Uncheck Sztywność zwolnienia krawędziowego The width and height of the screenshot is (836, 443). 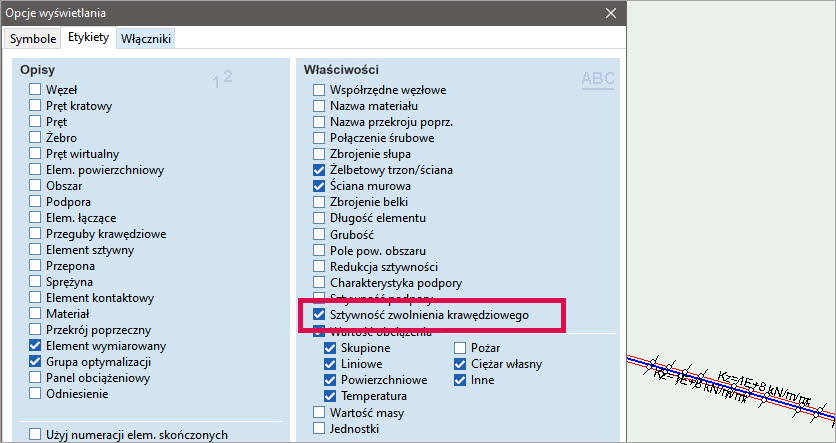320,315
